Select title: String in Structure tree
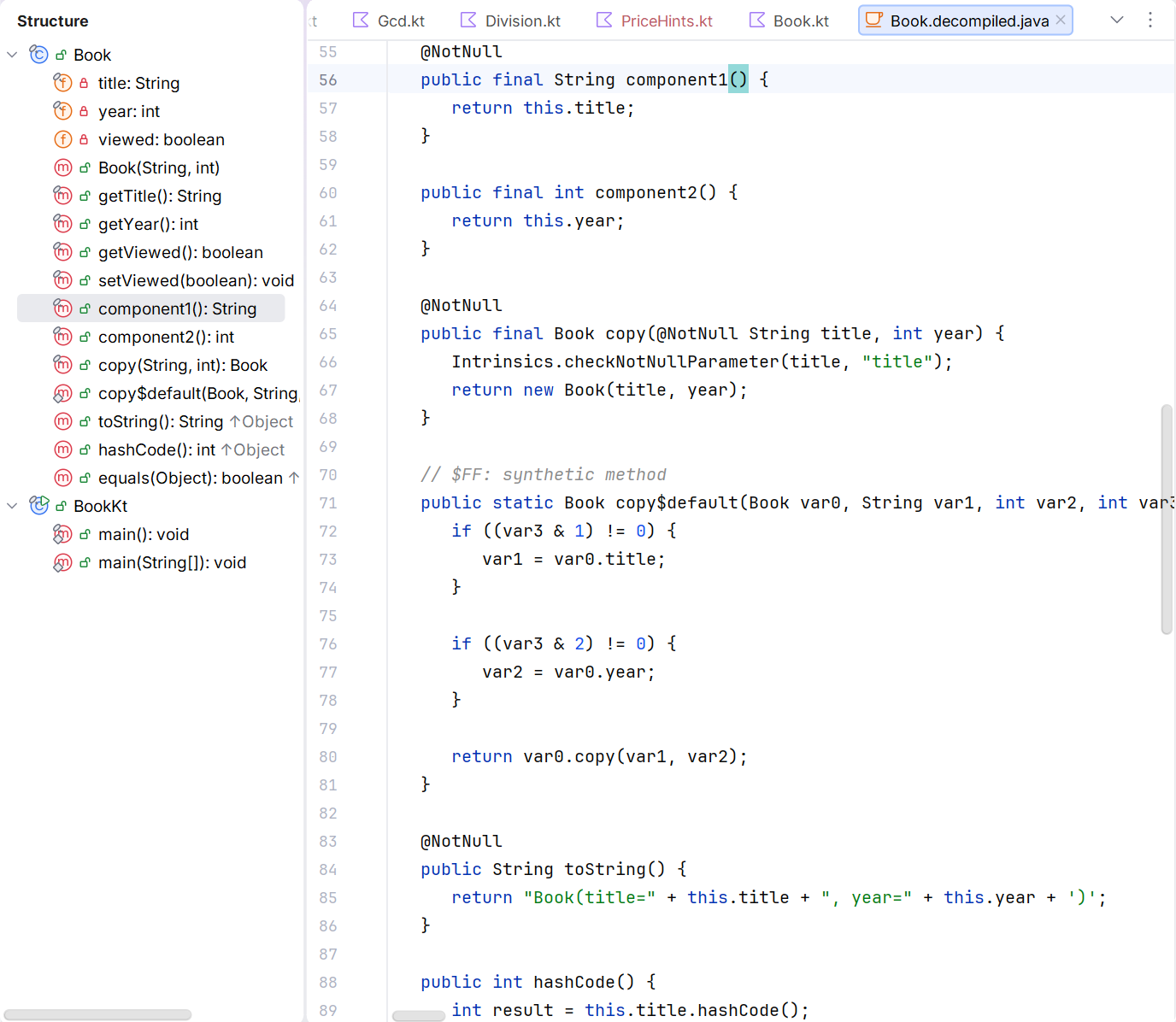This screenshot has height=1022, width=1176. [x=138, y=83]
